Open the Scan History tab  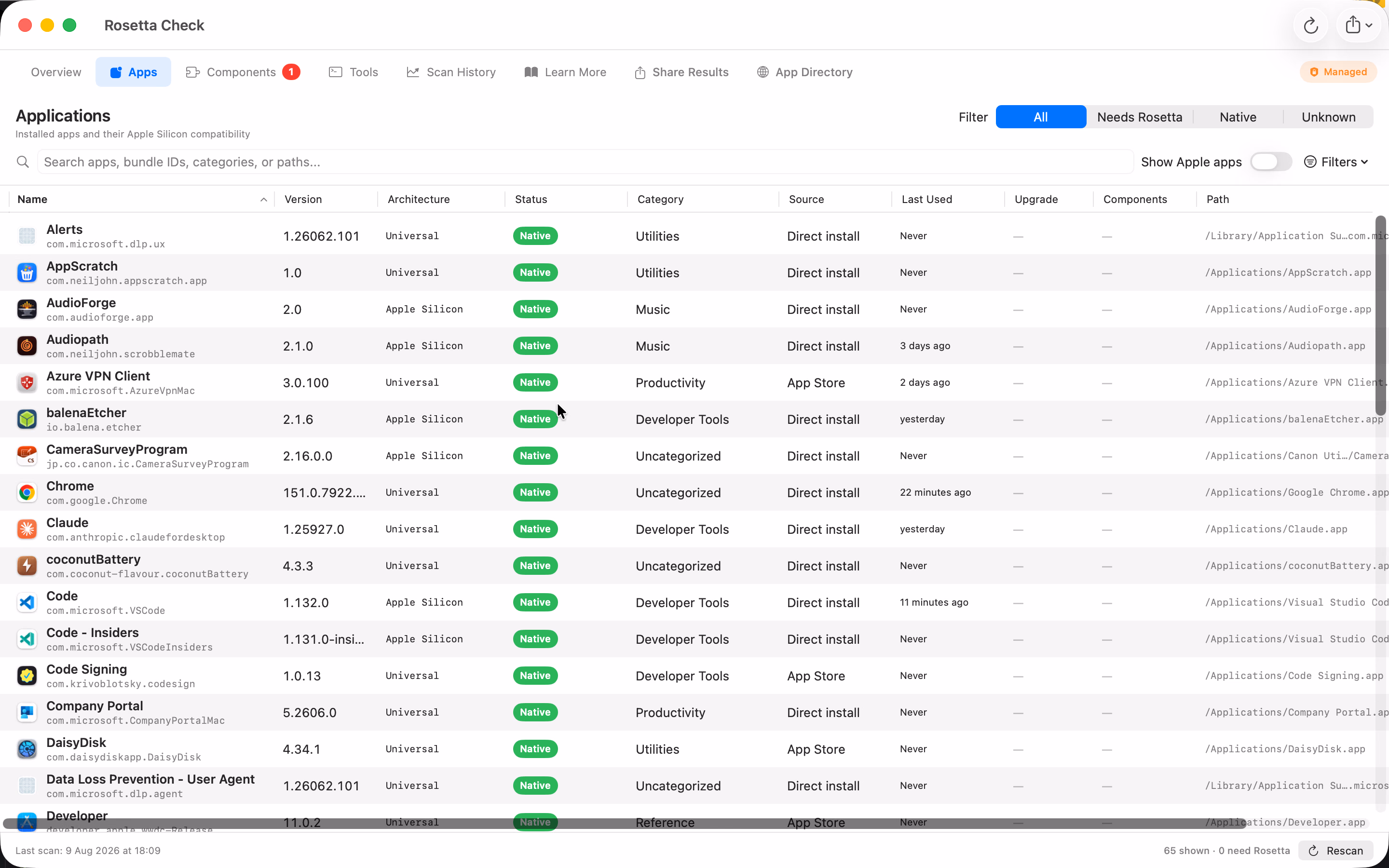(x=451, y=72)
